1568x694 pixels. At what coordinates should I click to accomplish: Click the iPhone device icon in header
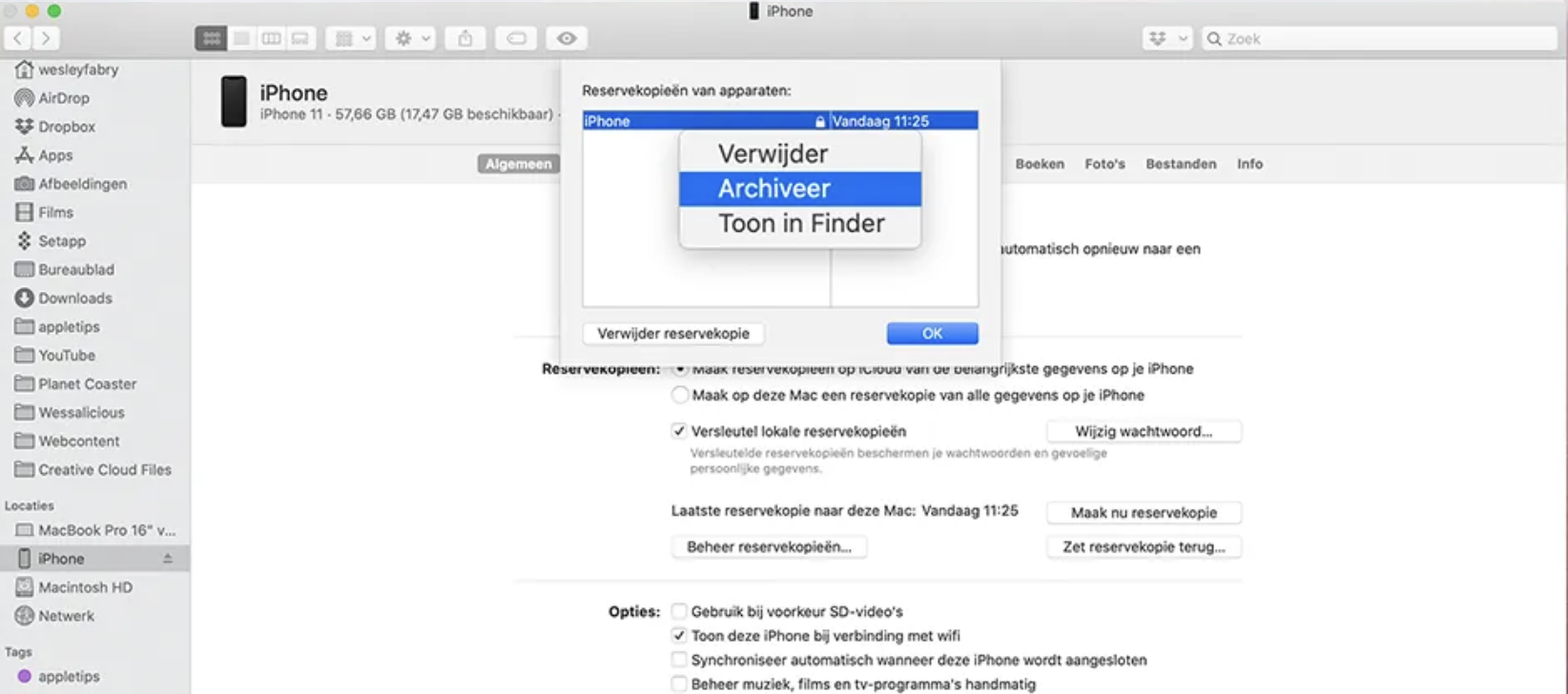coord(234,102)
